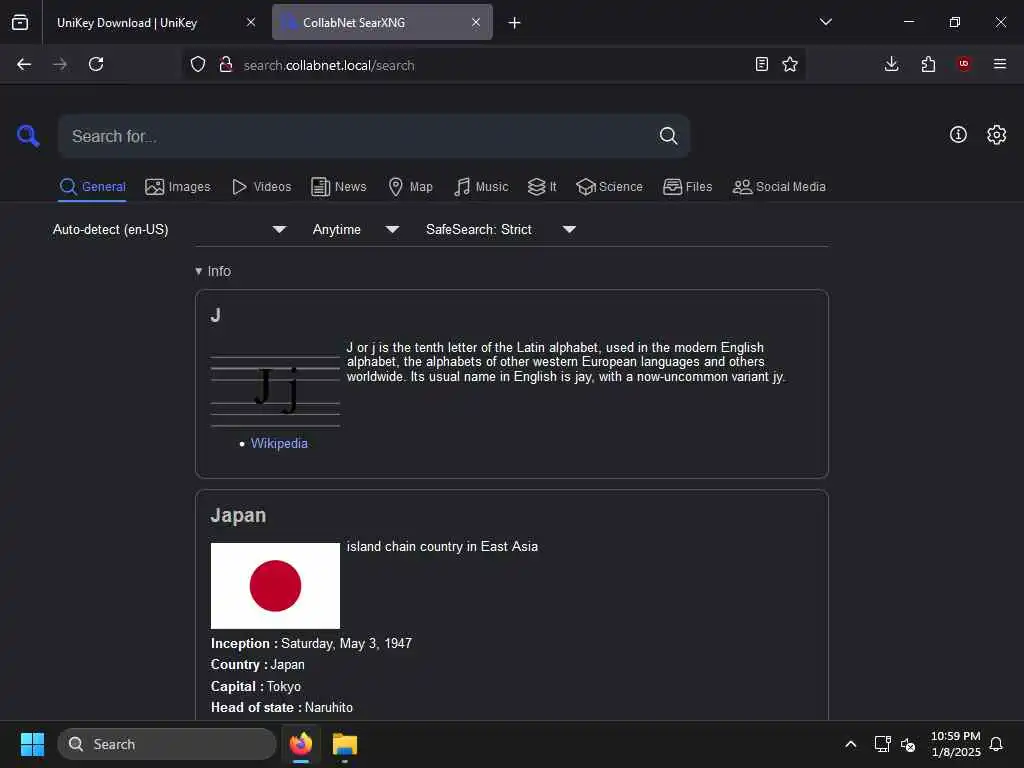This screenshot has width=1024, height=768.
Task: Open the list all tabs chevron
Action: tap(825, 22)
